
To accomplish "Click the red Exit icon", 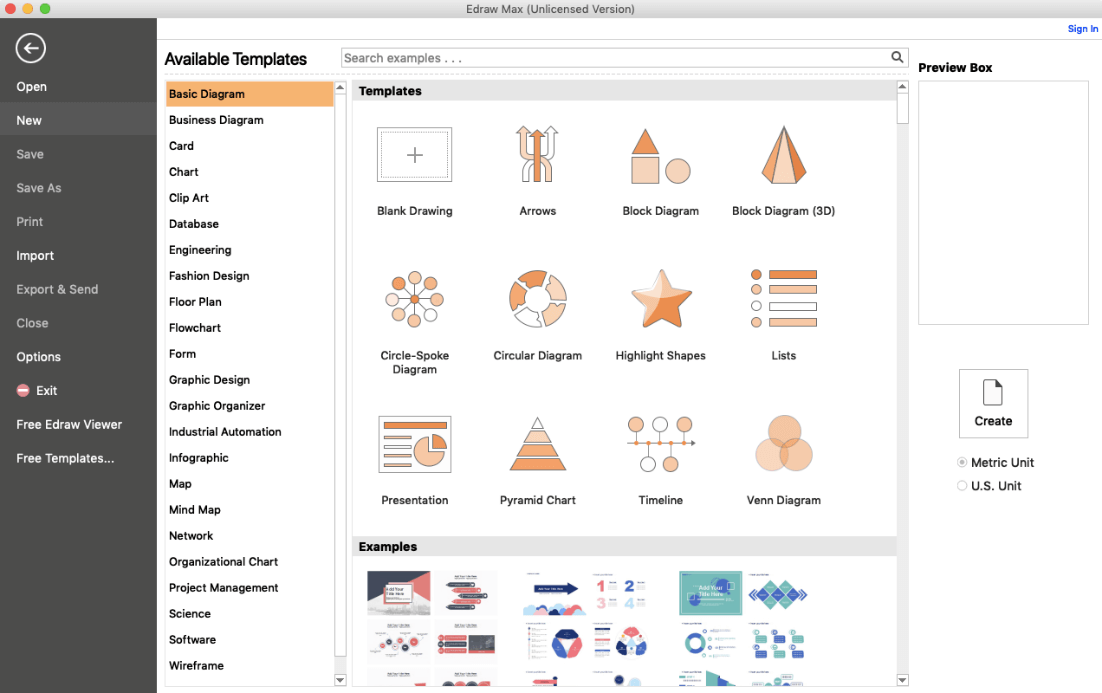I will coord(23,390).
